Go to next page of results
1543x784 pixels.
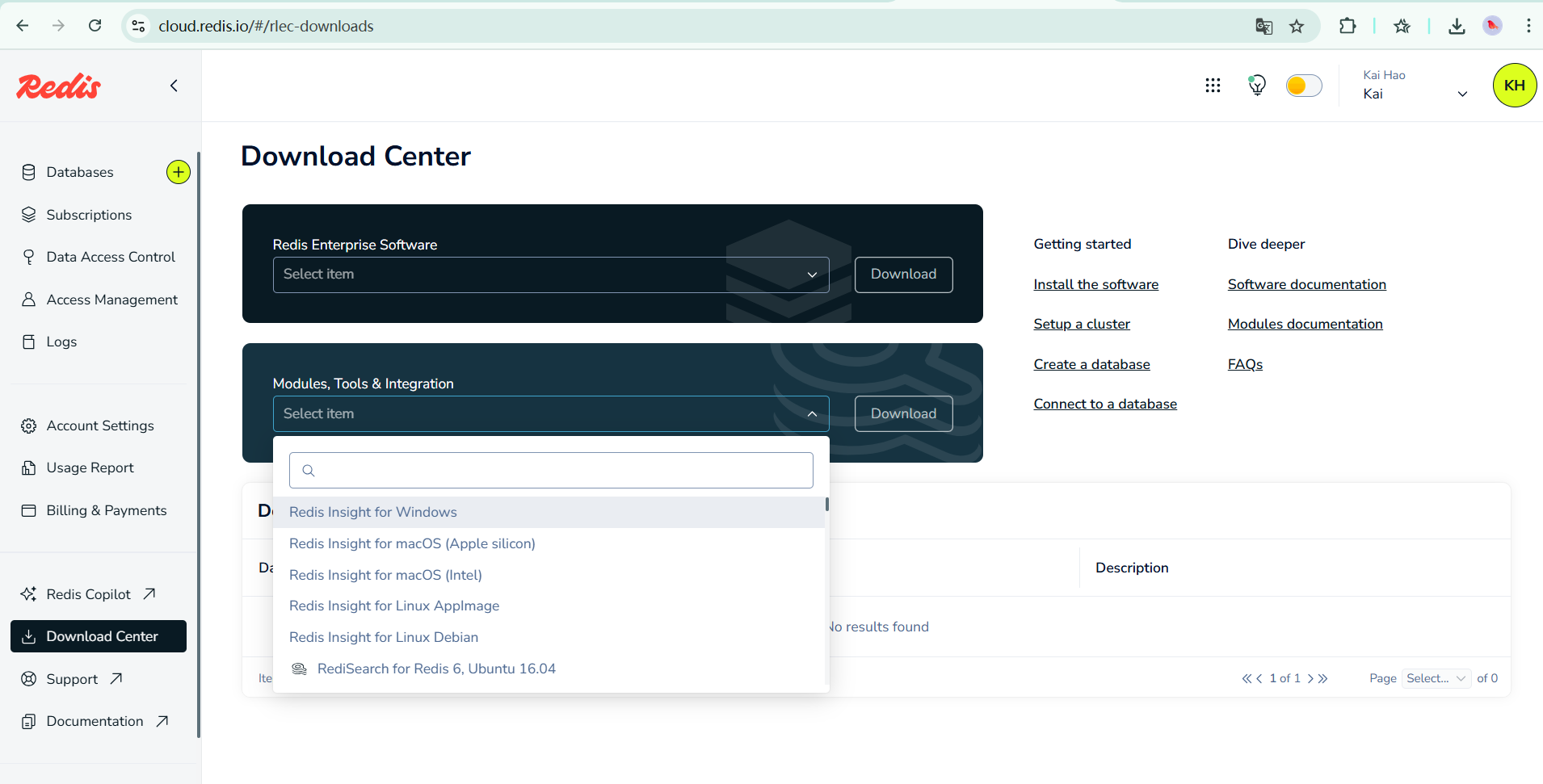pos(1310,678)
